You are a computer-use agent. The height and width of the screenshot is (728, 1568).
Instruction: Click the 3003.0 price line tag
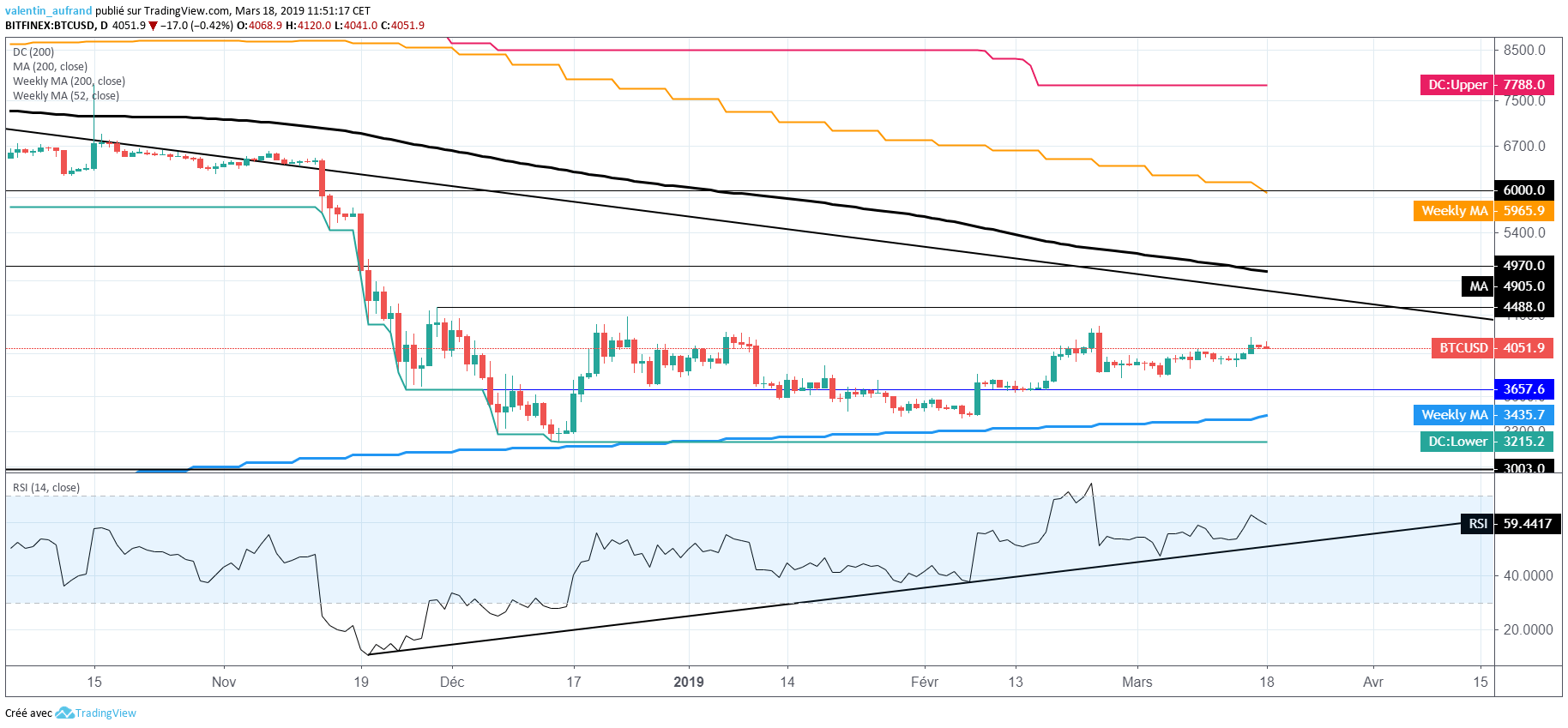click(1524, 466)
